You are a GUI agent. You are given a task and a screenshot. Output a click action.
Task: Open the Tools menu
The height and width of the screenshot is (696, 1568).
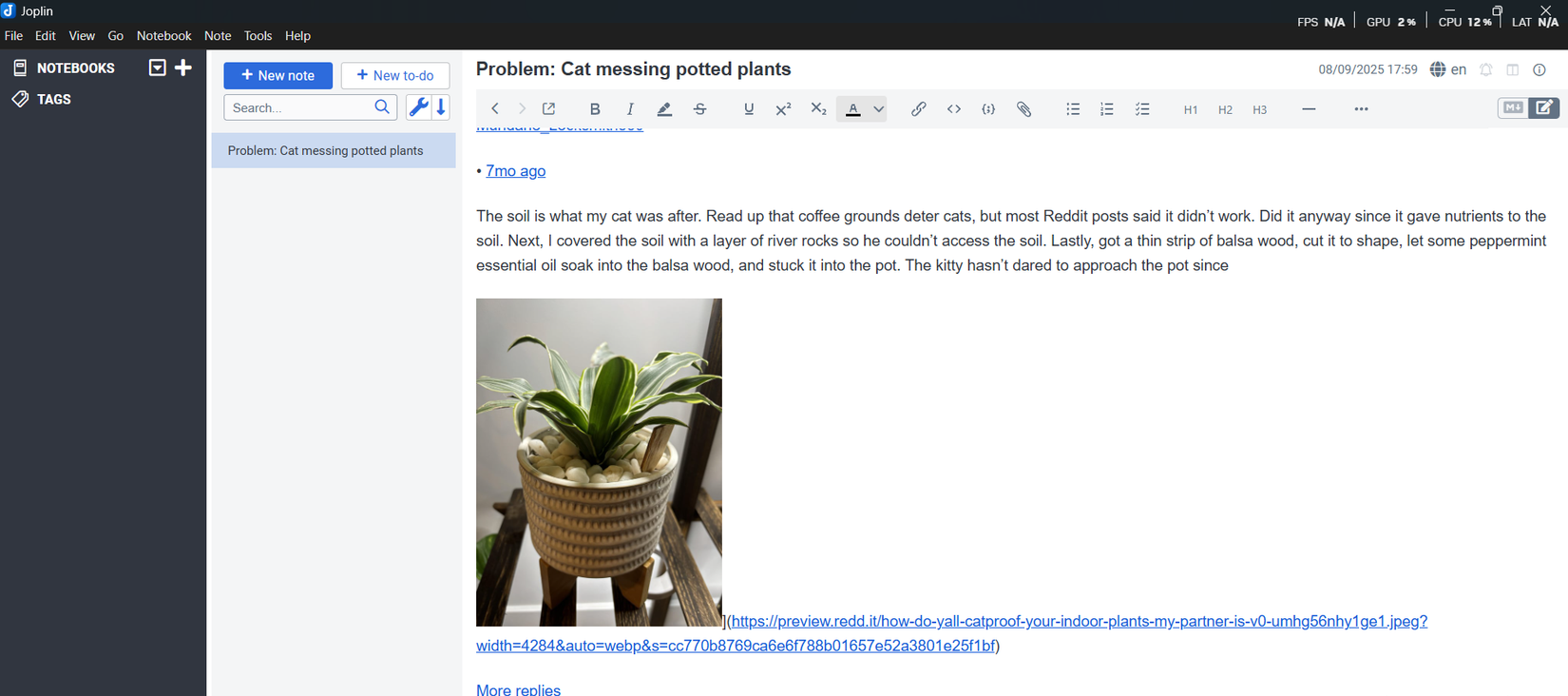[258, 35]
